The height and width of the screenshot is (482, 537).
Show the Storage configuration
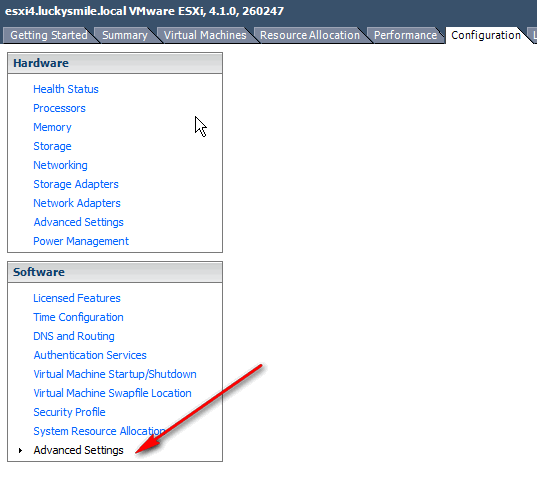52,146
